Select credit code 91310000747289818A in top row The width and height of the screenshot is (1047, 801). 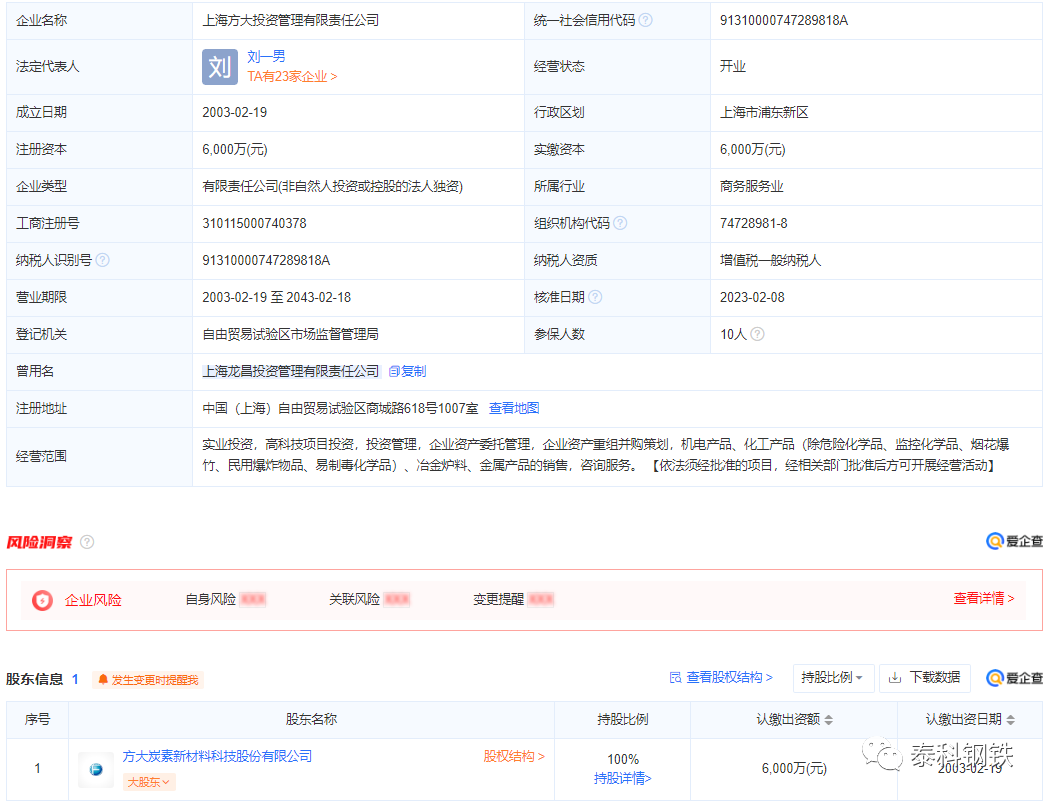(783, 21)
